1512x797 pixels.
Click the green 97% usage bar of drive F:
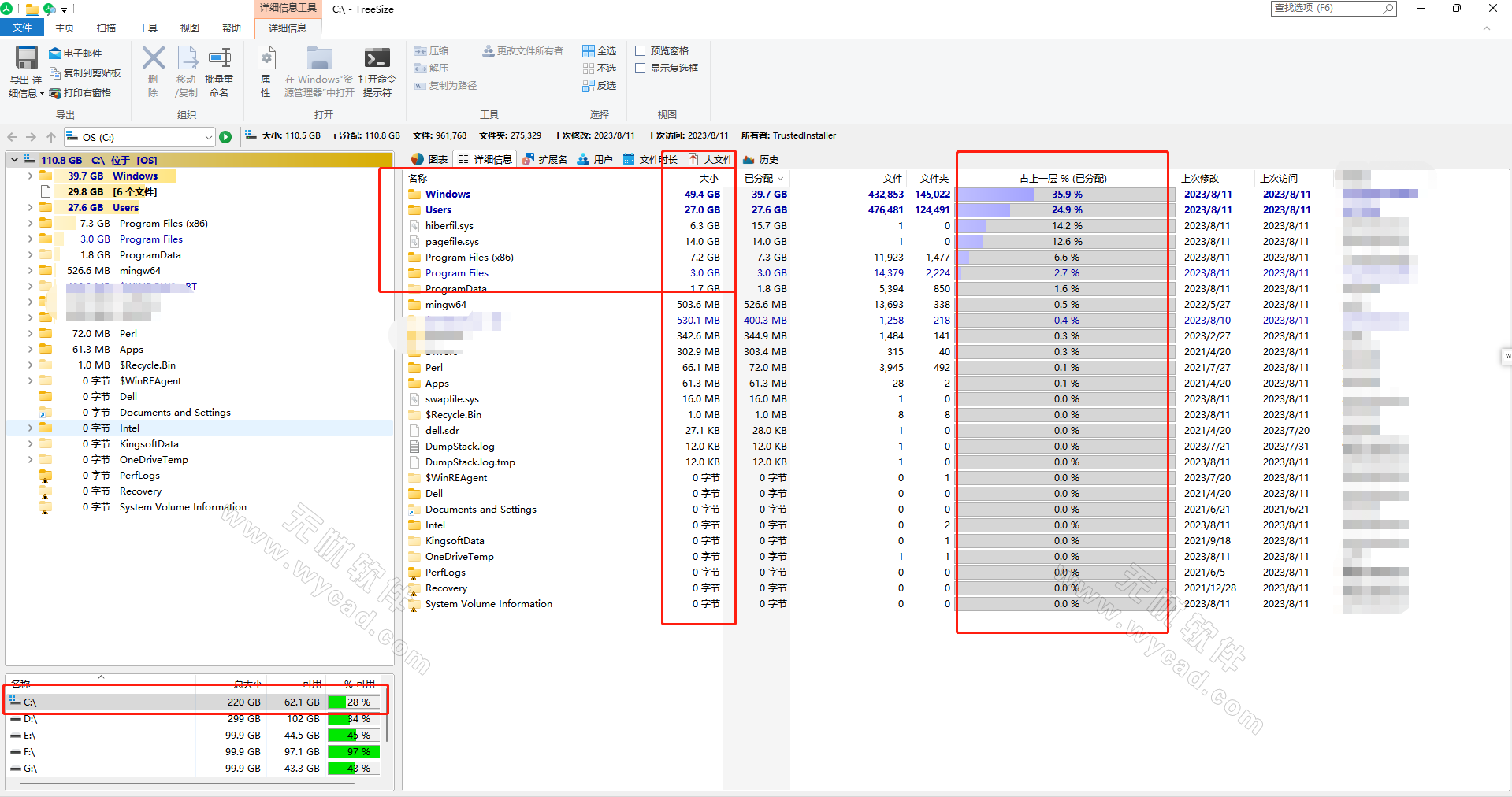click(354, 751)
